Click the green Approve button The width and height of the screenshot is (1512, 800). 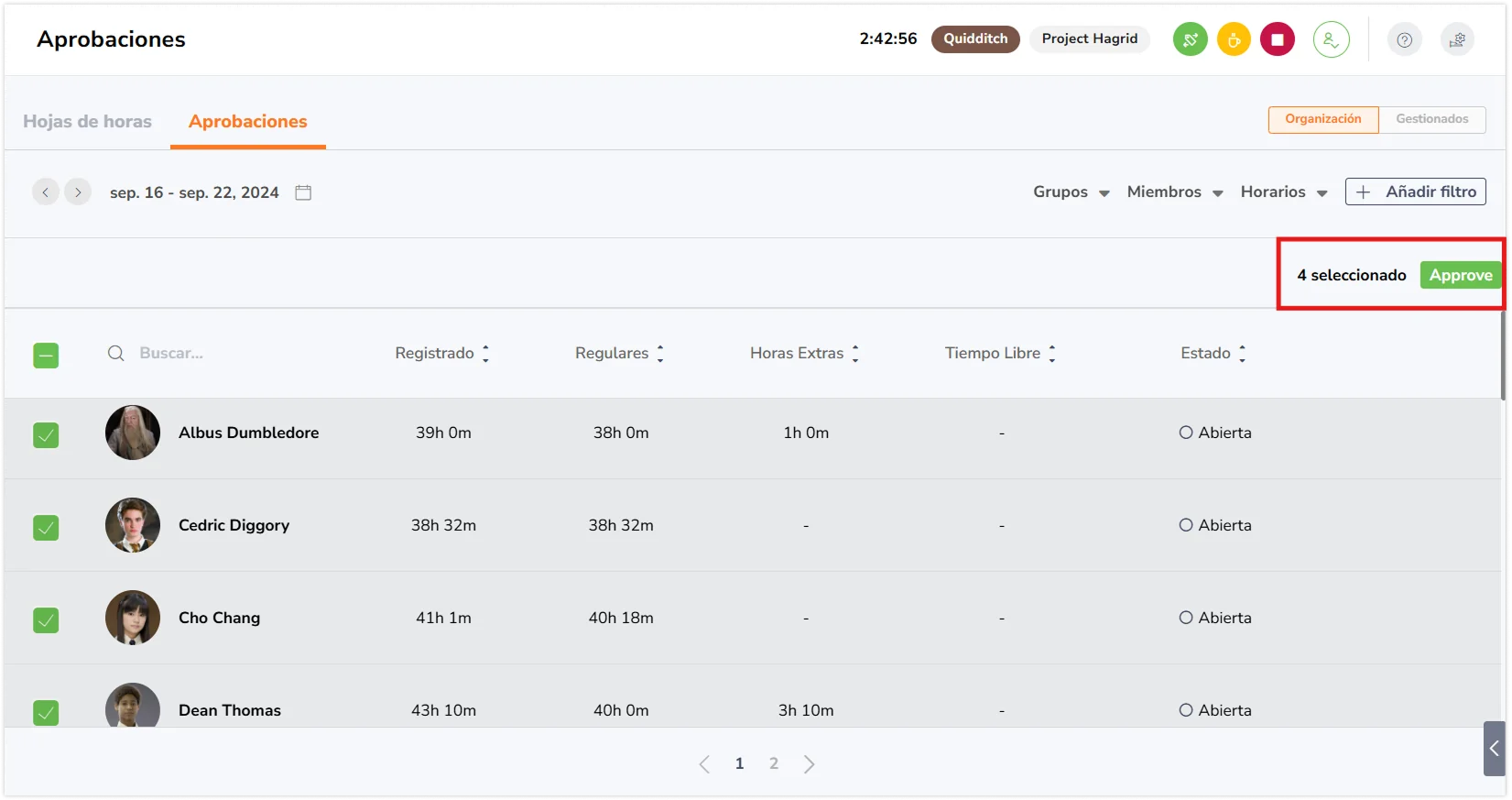pyautogui.click(x=1461, y=275)
